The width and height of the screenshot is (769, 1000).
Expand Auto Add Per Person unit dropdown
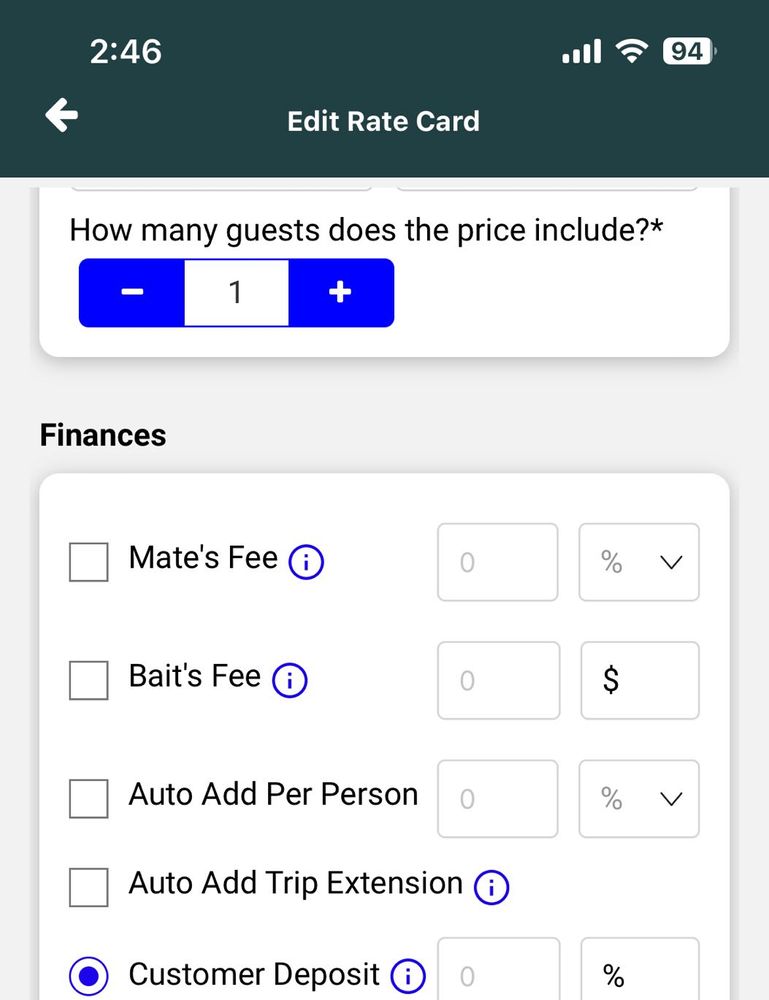click(639, 799)
